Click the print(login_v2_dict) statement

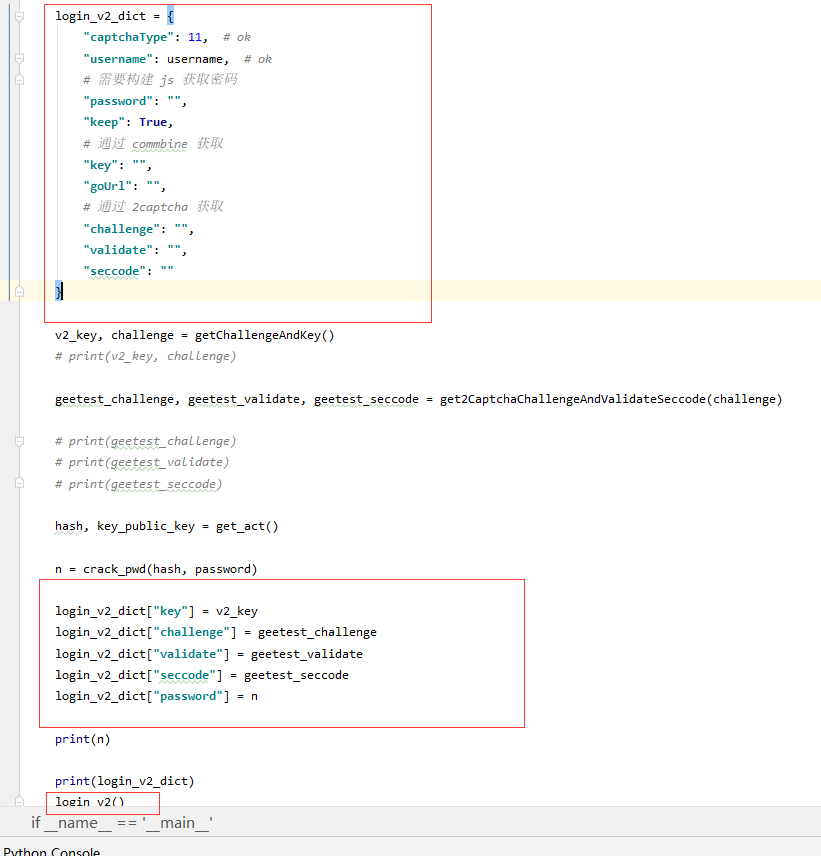[x=124, y=781]
